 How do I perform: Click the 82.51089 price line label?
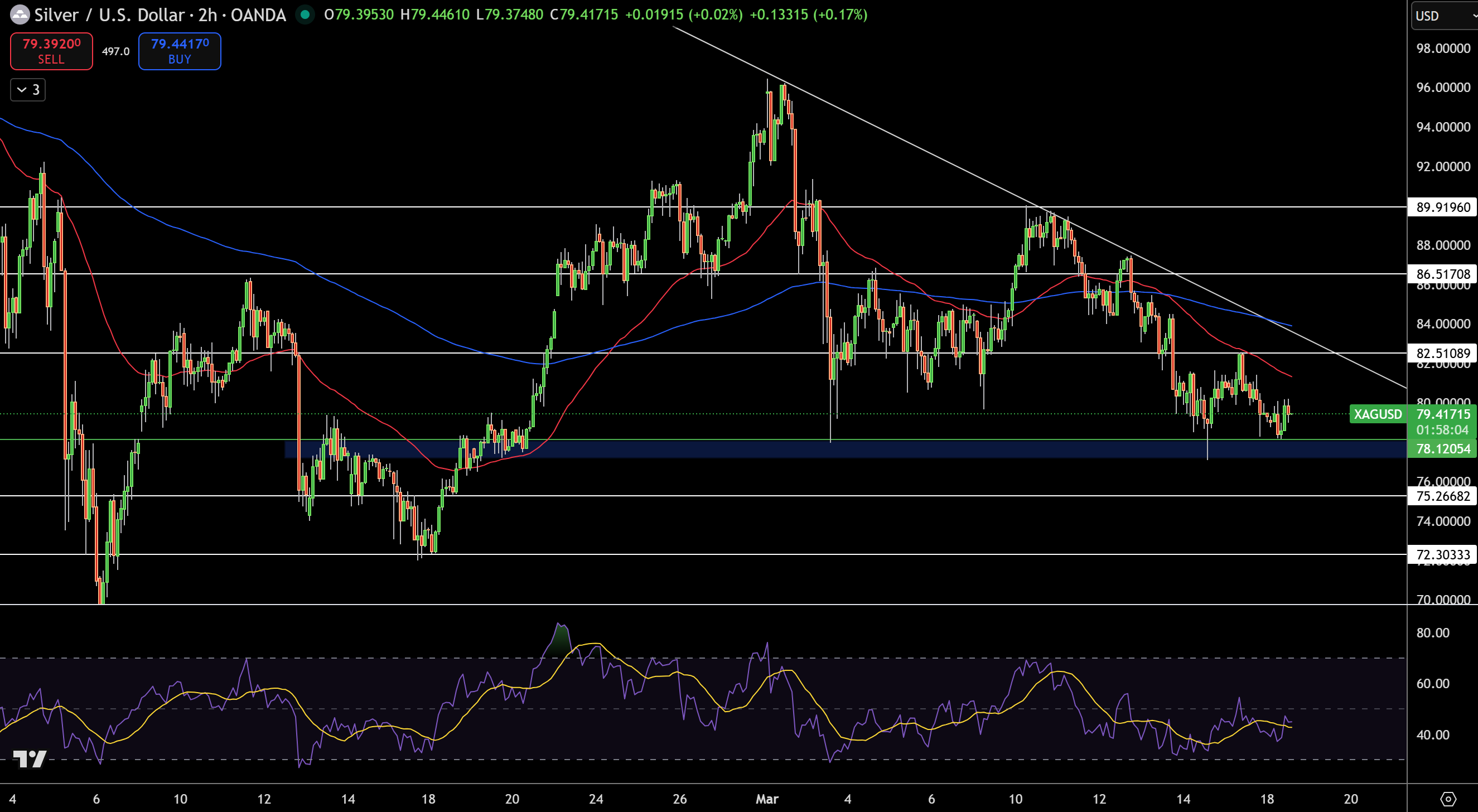1442,354
